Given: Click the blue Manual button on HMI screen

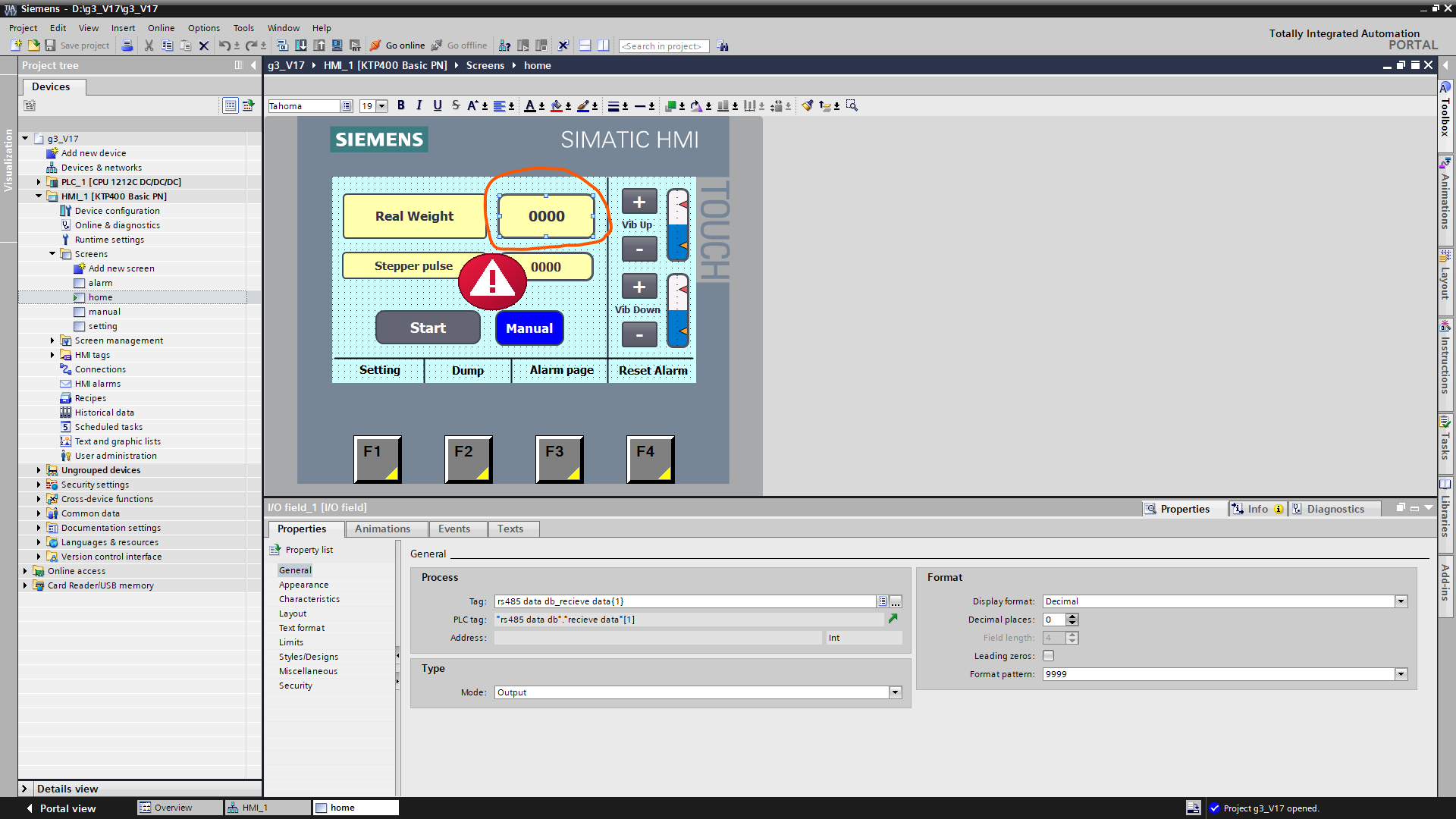Looking at the screenshot, I should [529, 328].
